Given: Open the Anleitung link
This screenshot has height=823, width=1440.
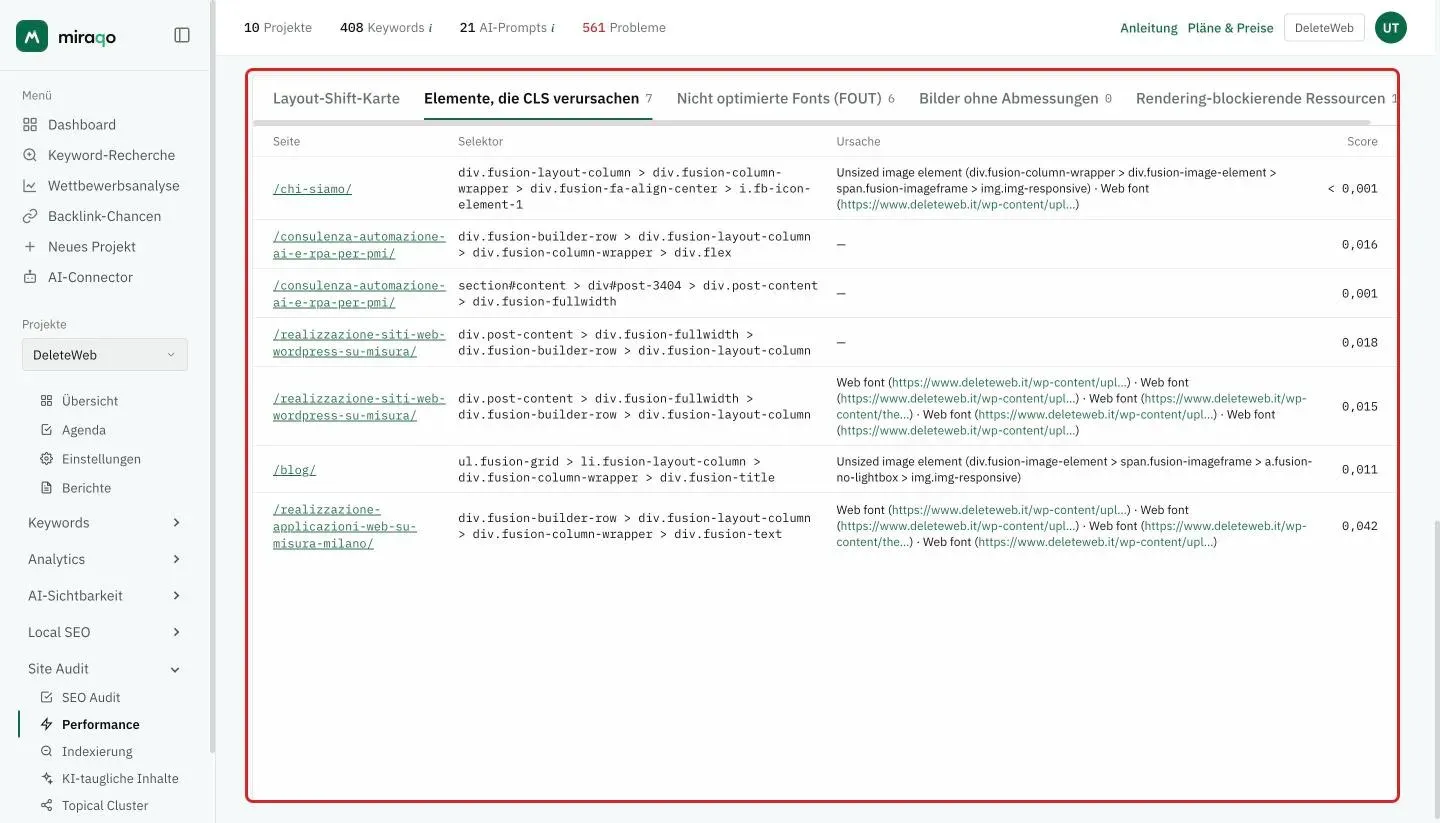Looking at the screenshot, I should 1149,28.
